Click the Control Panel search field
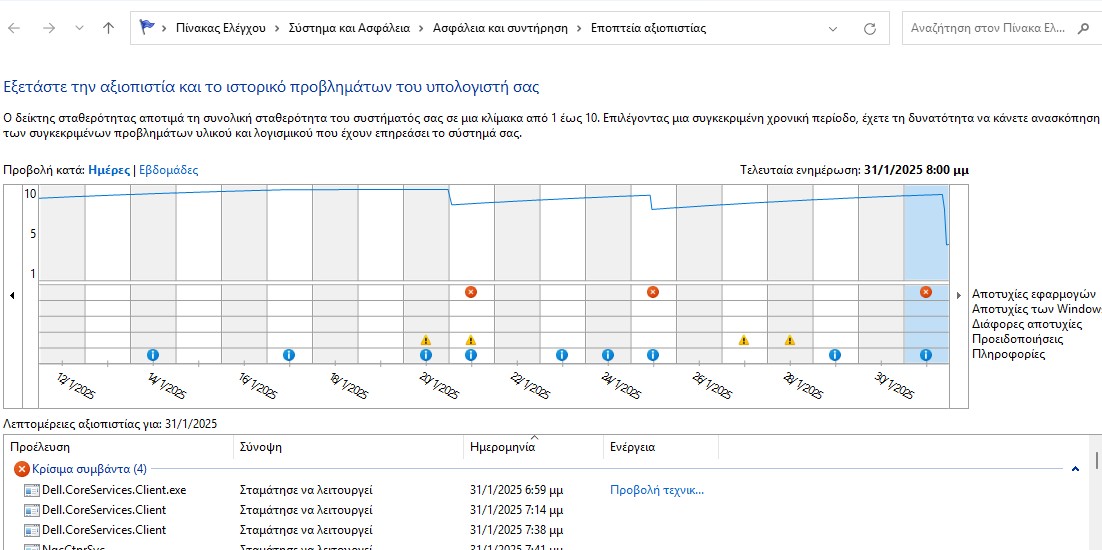The width and height of the screenshot is (1102, 550). (x=987, y=29)
